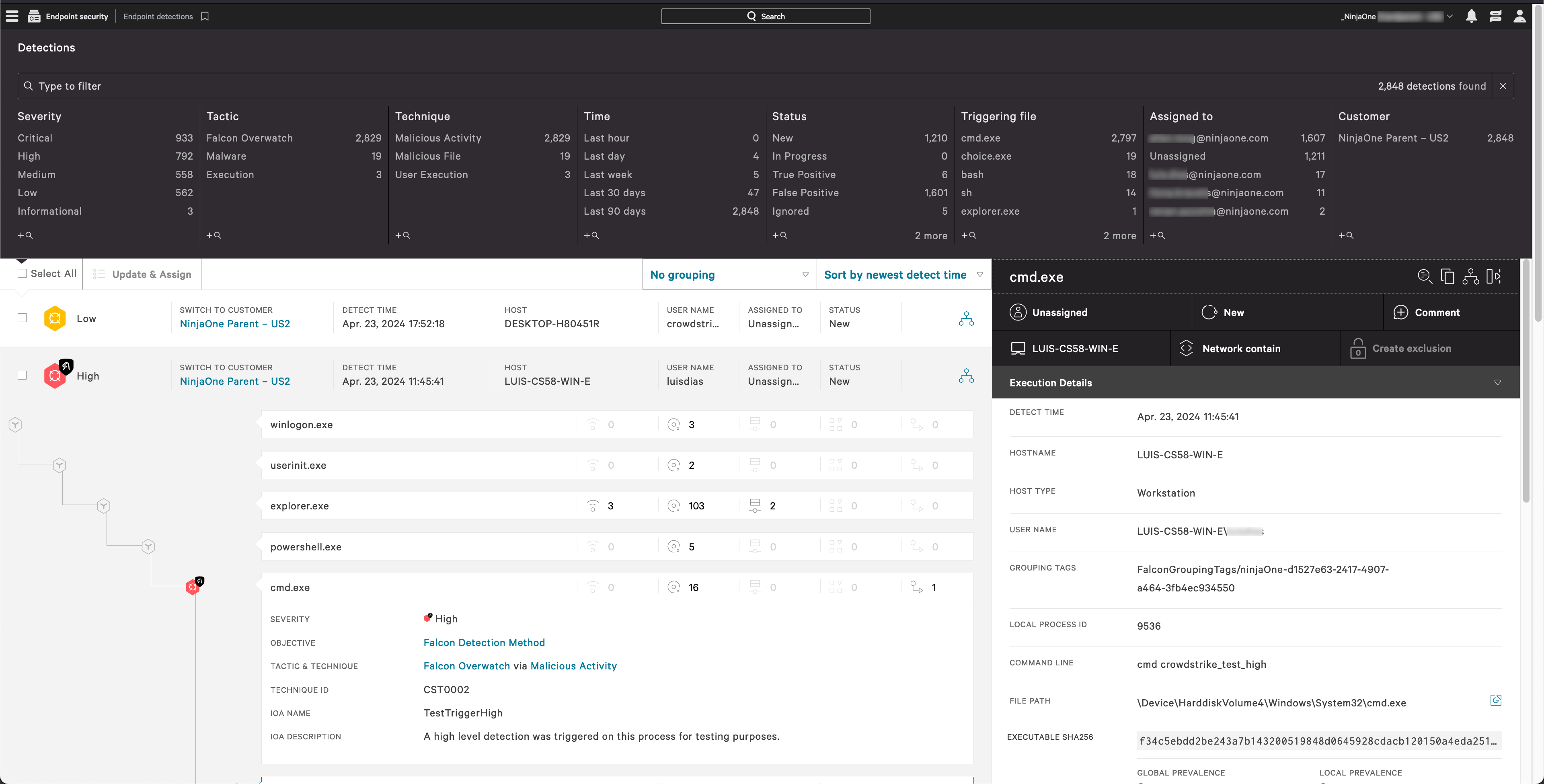
Task: Open the process tree icon in cmd.exe panel
Action: coord(1470,276)
